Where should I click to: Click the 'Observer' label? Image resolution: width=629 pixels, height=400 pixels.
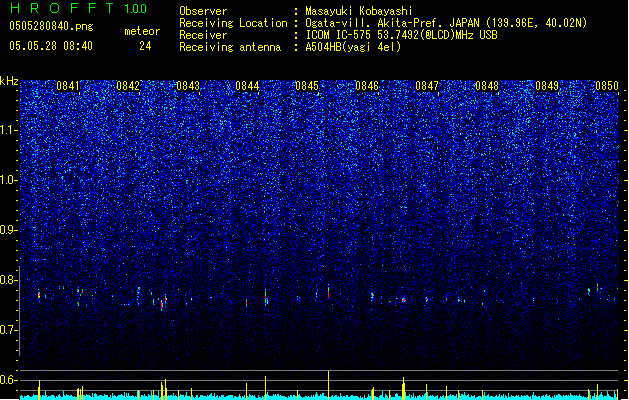click(x=203, y=11)
